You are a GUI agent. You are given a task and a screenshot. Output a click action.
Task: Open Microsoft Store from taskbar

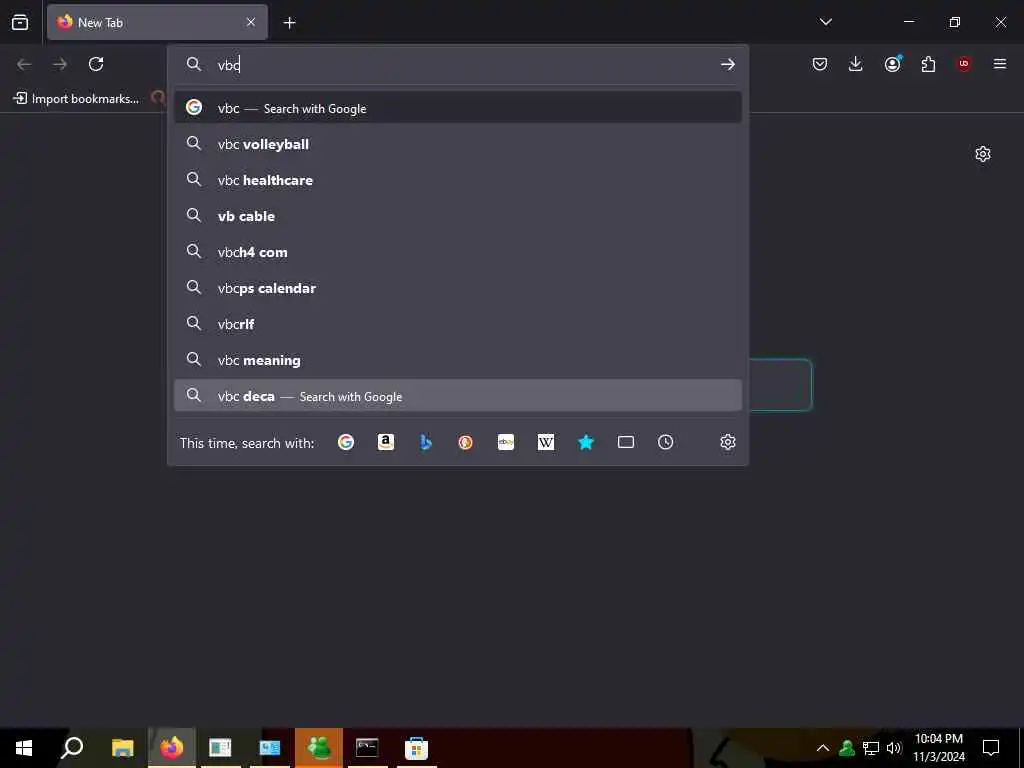pyautogui.click(x=416, y=748)
